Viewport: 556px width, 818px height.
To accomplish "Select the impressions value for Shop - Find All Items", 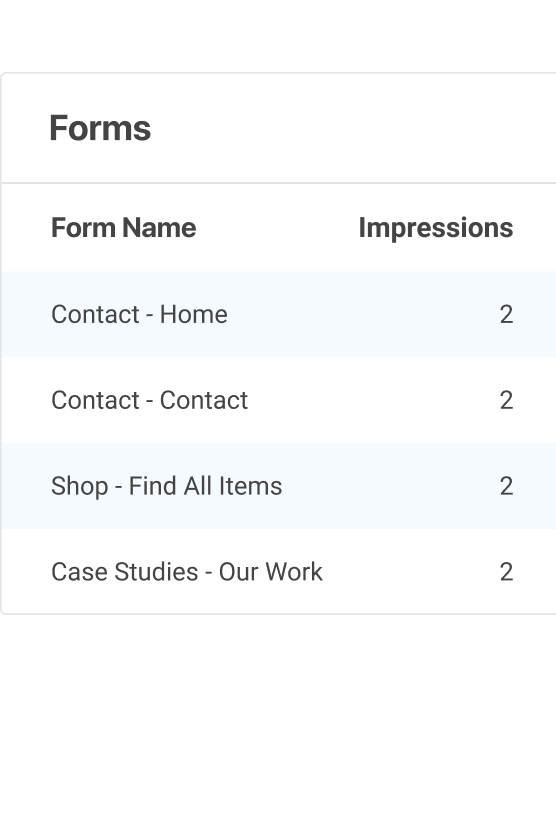I will 506,486.
